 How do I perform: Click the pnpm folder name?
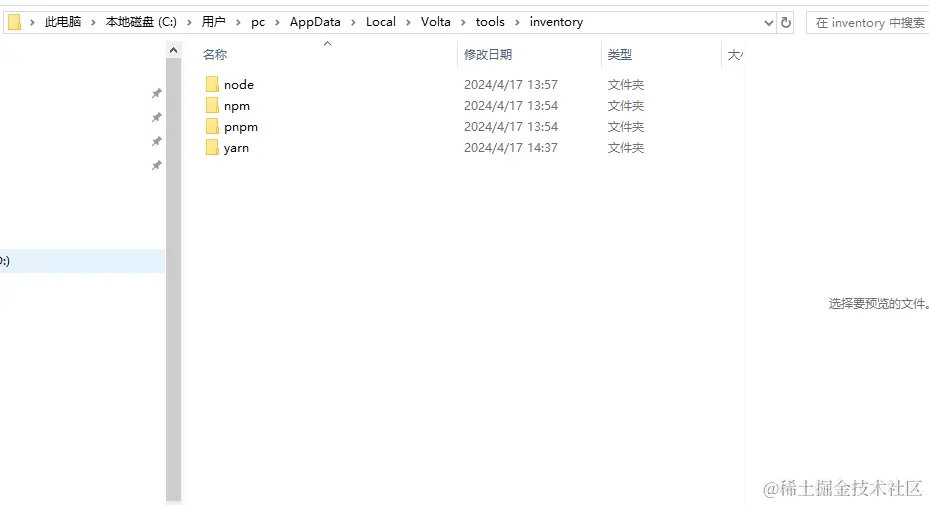[241, 127]
